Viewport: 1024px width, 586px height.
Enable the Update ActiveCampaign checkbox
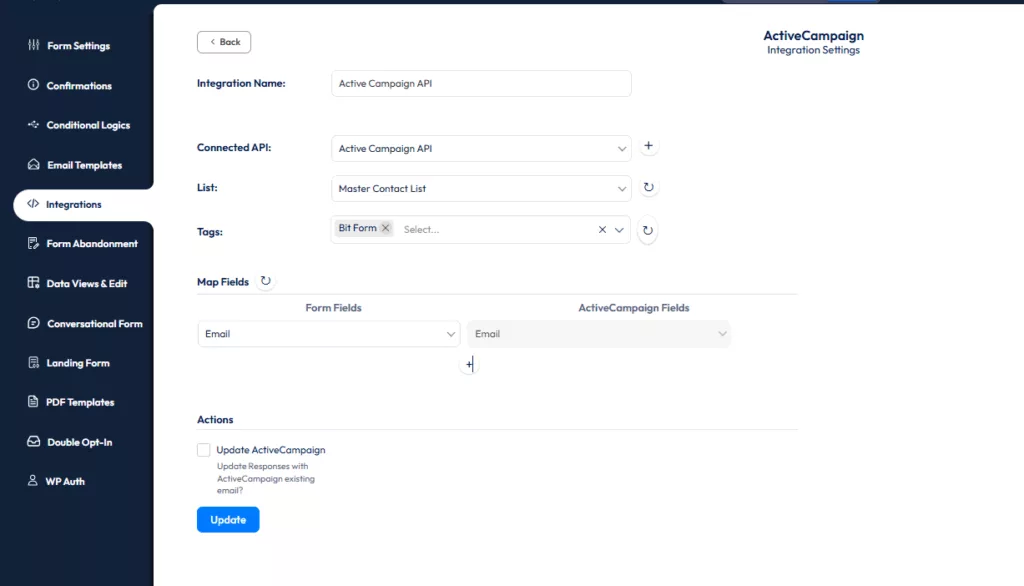tap(204, 450)
